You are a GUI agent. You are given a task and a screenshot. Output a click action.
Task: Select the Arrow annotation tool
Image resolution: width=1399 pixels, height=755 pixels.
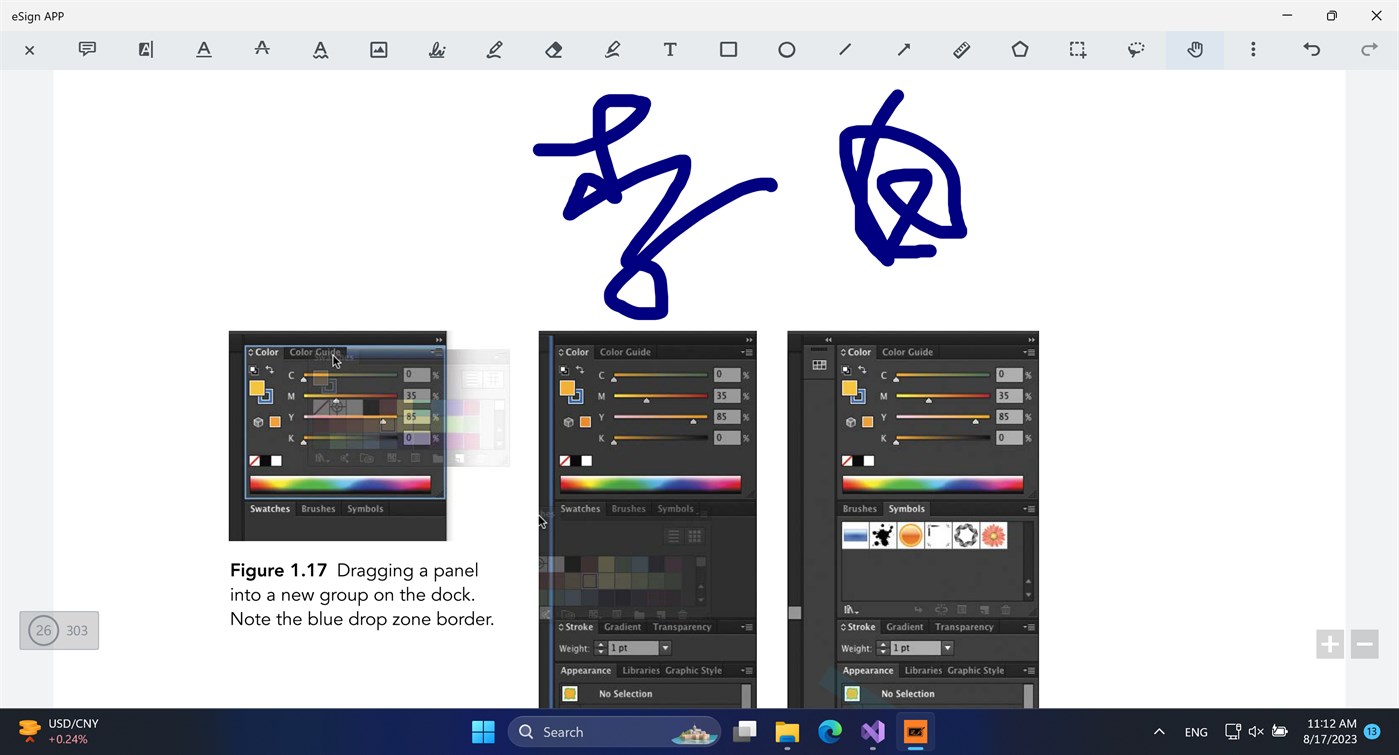(903, 49)
